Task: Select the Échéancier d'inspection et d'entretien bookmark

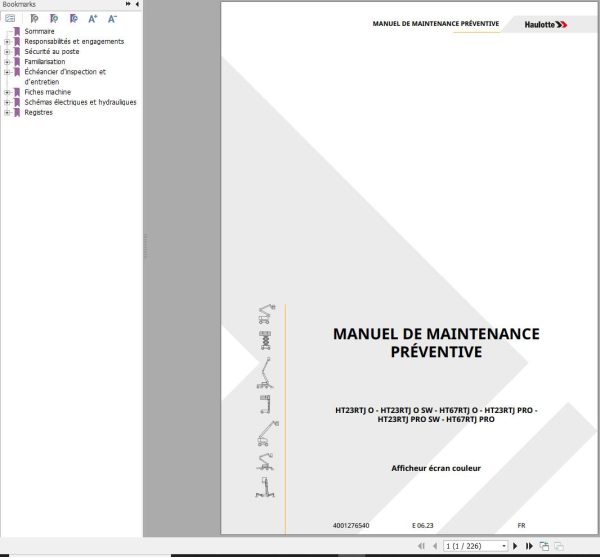Action: 65,77
